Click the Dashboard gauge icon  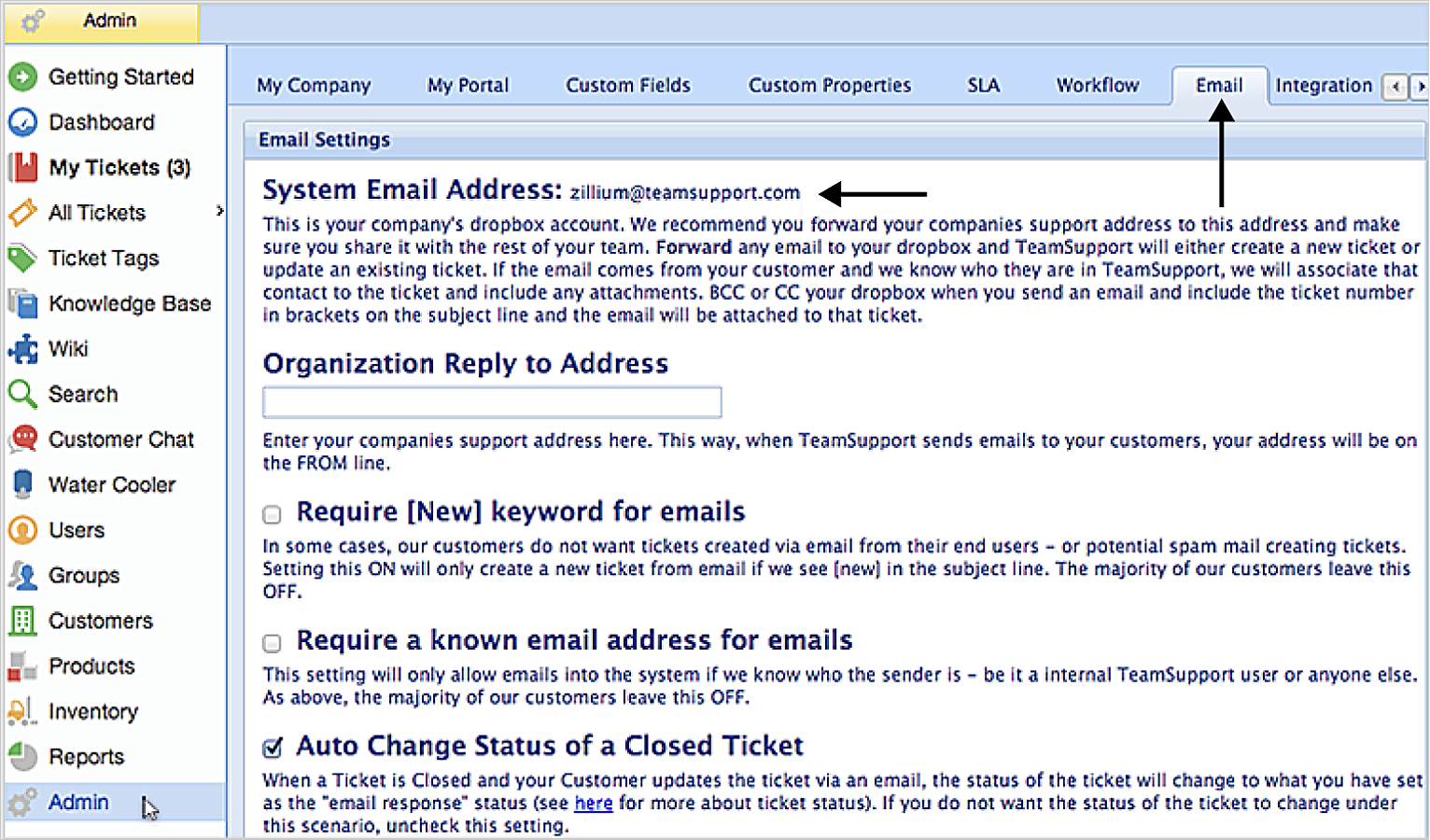[22, 122]
